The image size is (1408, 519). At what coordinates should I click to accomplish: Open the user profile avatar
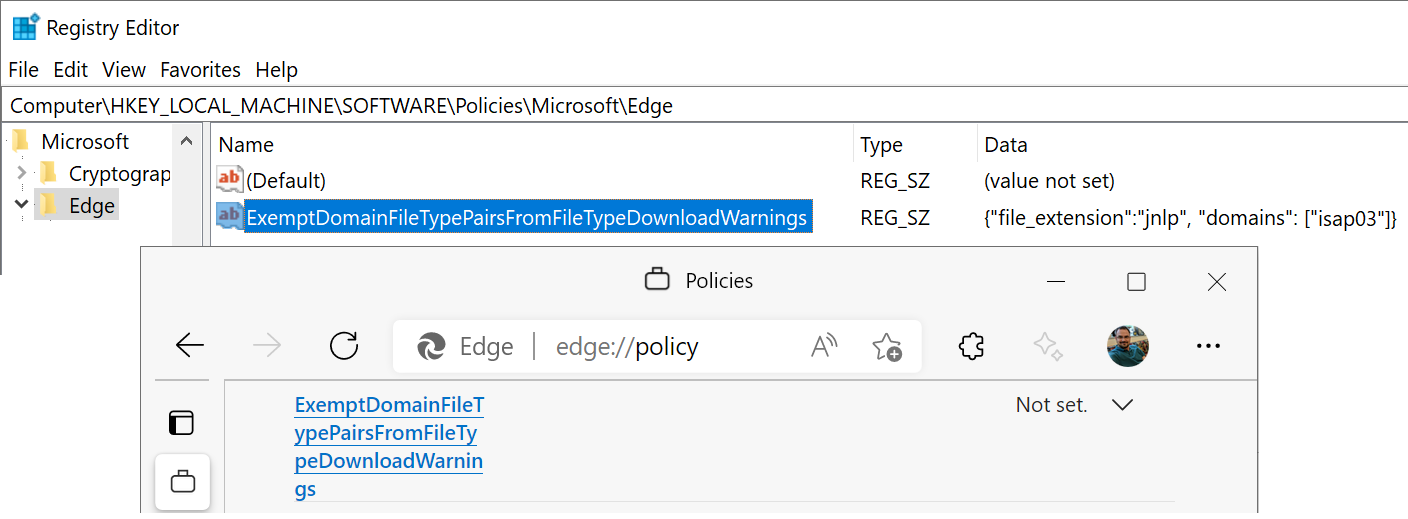[1127, 346]
